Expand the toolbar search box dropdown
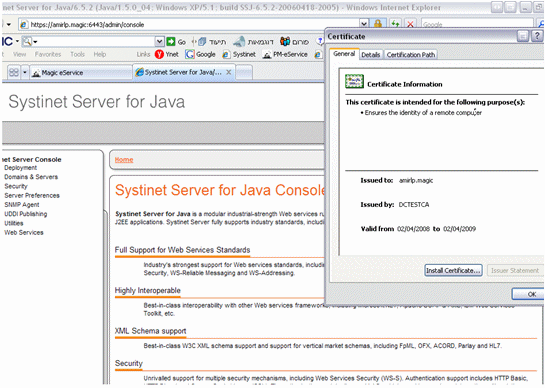This screenshot has height=388, width=545. tap(159, 42)
